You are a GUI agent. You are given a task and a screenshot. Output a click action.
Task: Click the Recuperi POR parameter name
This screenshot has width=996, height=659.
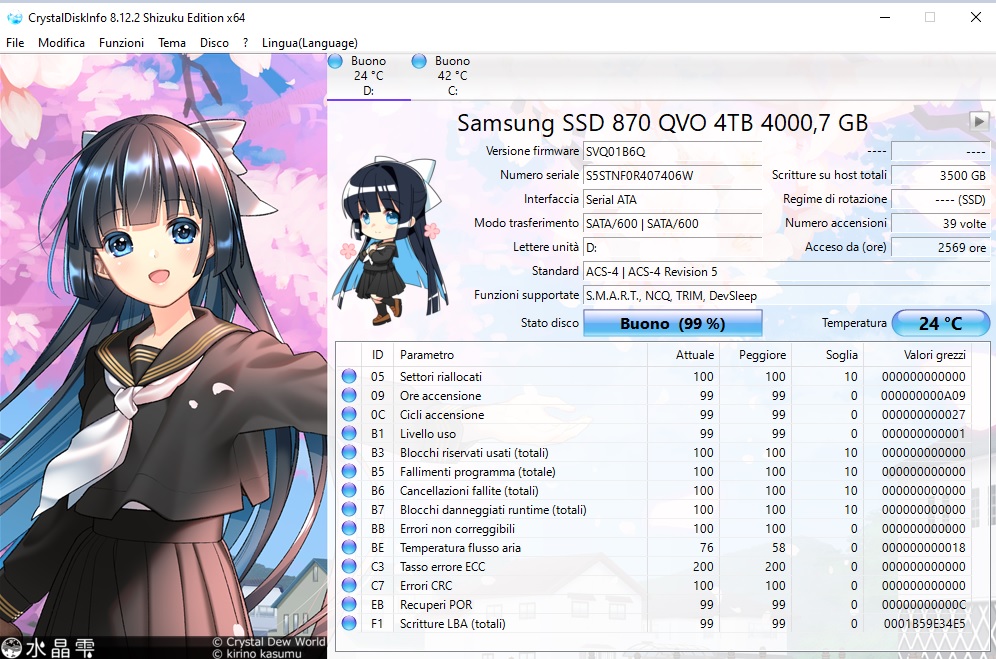436,604
